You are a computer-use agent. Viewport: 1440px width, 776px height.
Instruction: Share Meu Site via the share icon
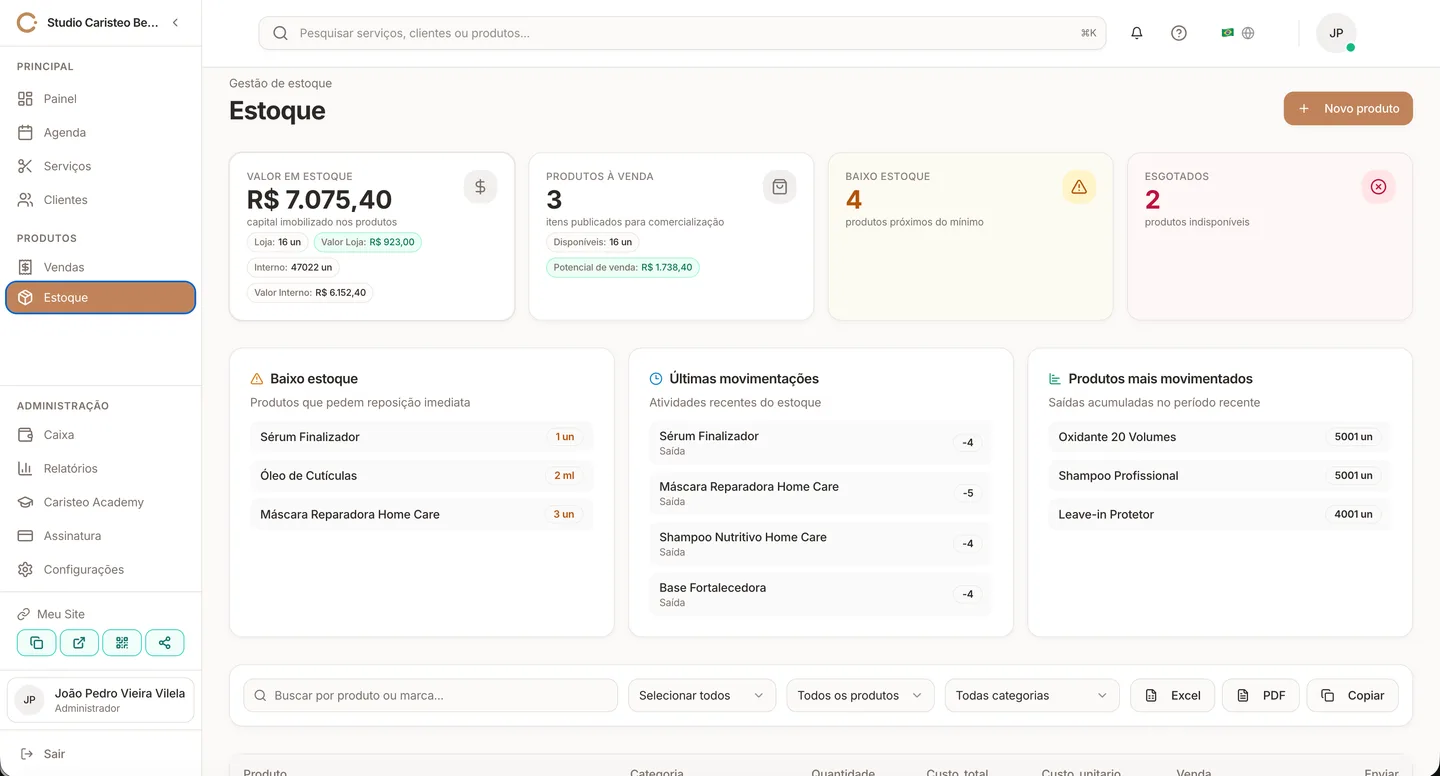pyautogui.click(x=165, y=643)
